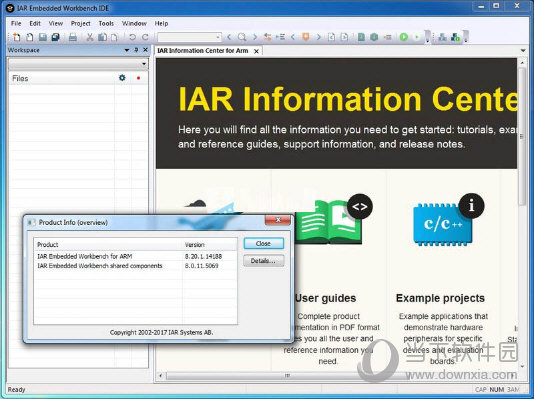This screenshot has width=534, height=399.
Task: Open the toolbar quick search dropdown
Action: [218, 37]
